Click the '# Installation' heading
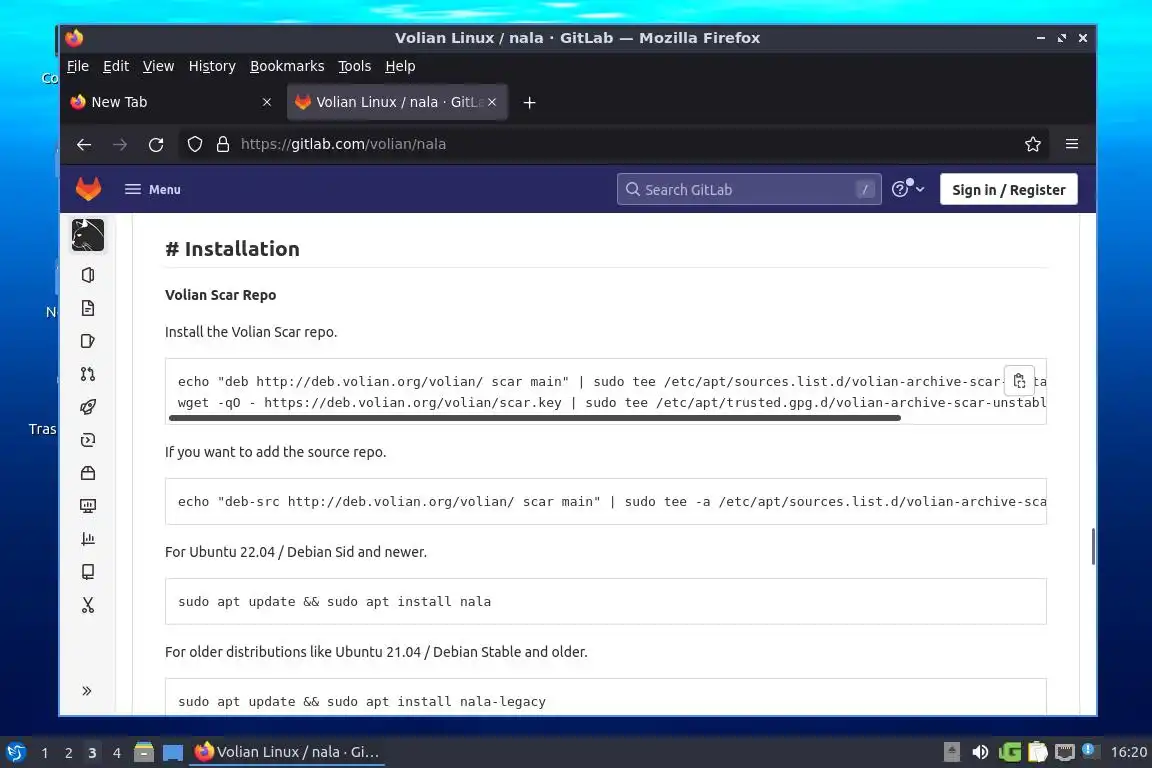 point(232,249)
